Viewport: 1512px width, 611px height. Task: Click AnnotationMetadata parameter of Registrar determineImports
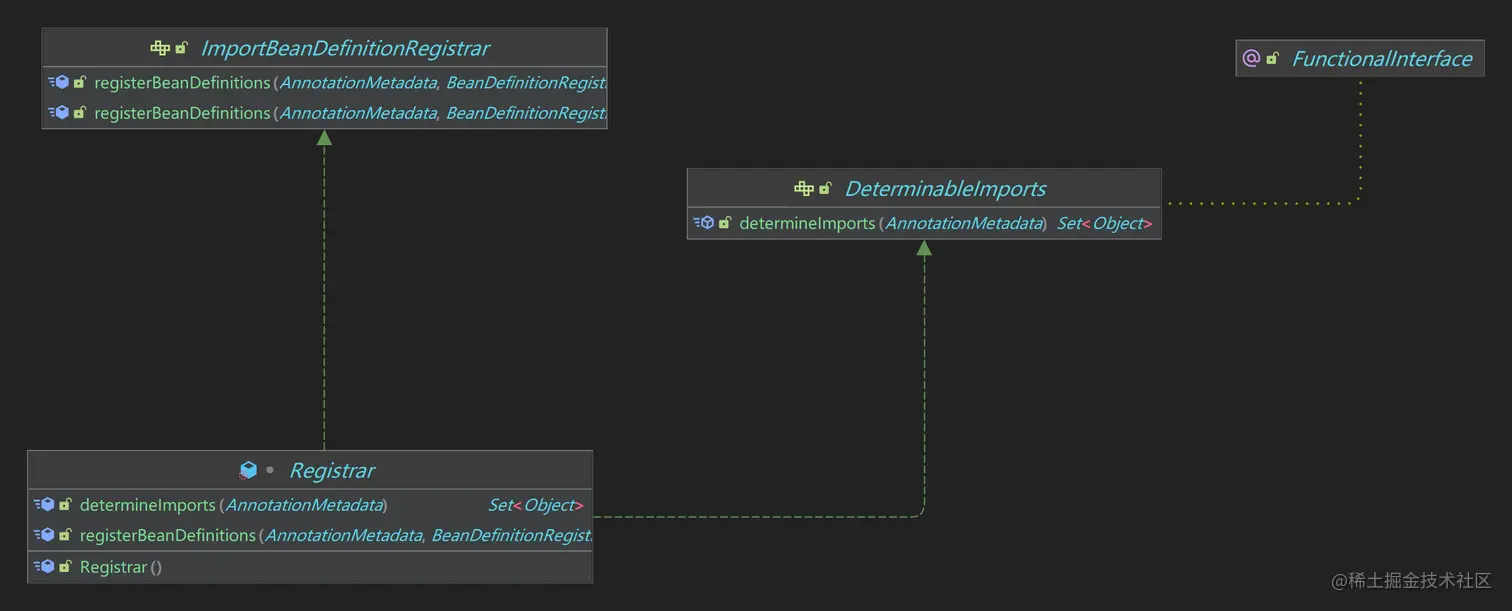[304, 505]
